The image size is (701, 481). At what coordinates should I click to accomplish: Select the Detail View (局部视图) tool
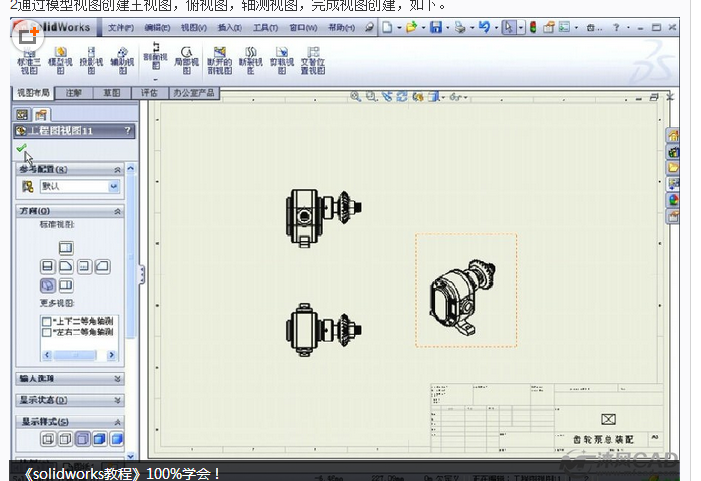[x=186, y=60]
